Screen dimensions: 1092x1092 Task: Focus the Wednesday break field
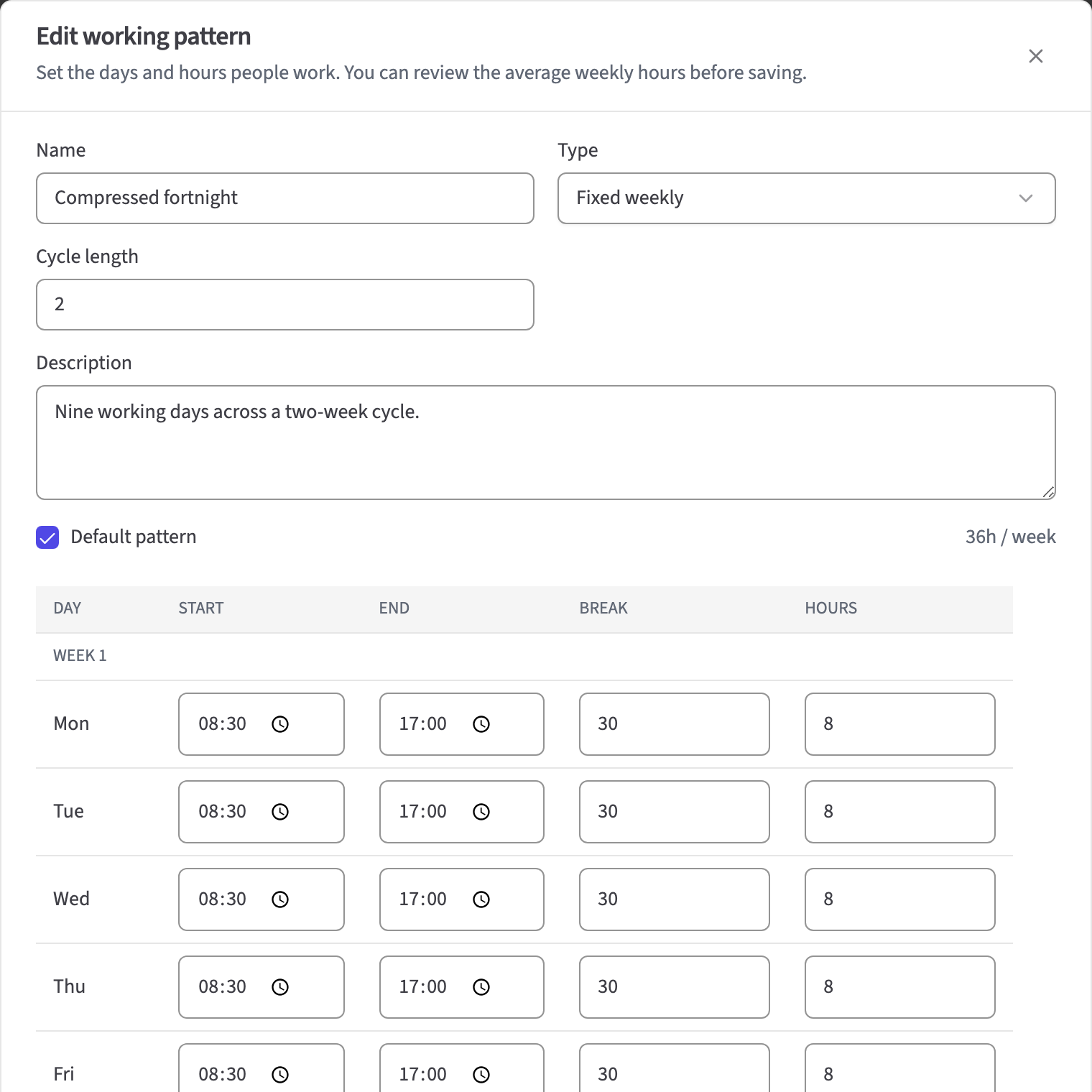click(674, 899)
